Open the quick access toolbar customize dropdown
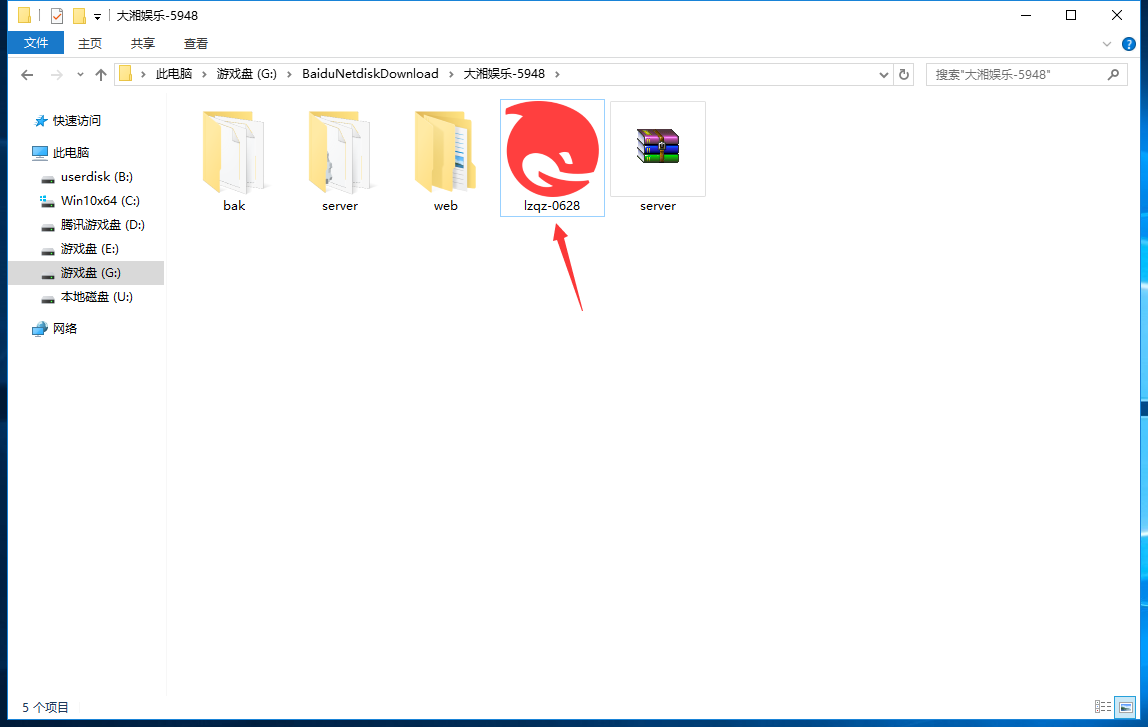 [97, 16]
